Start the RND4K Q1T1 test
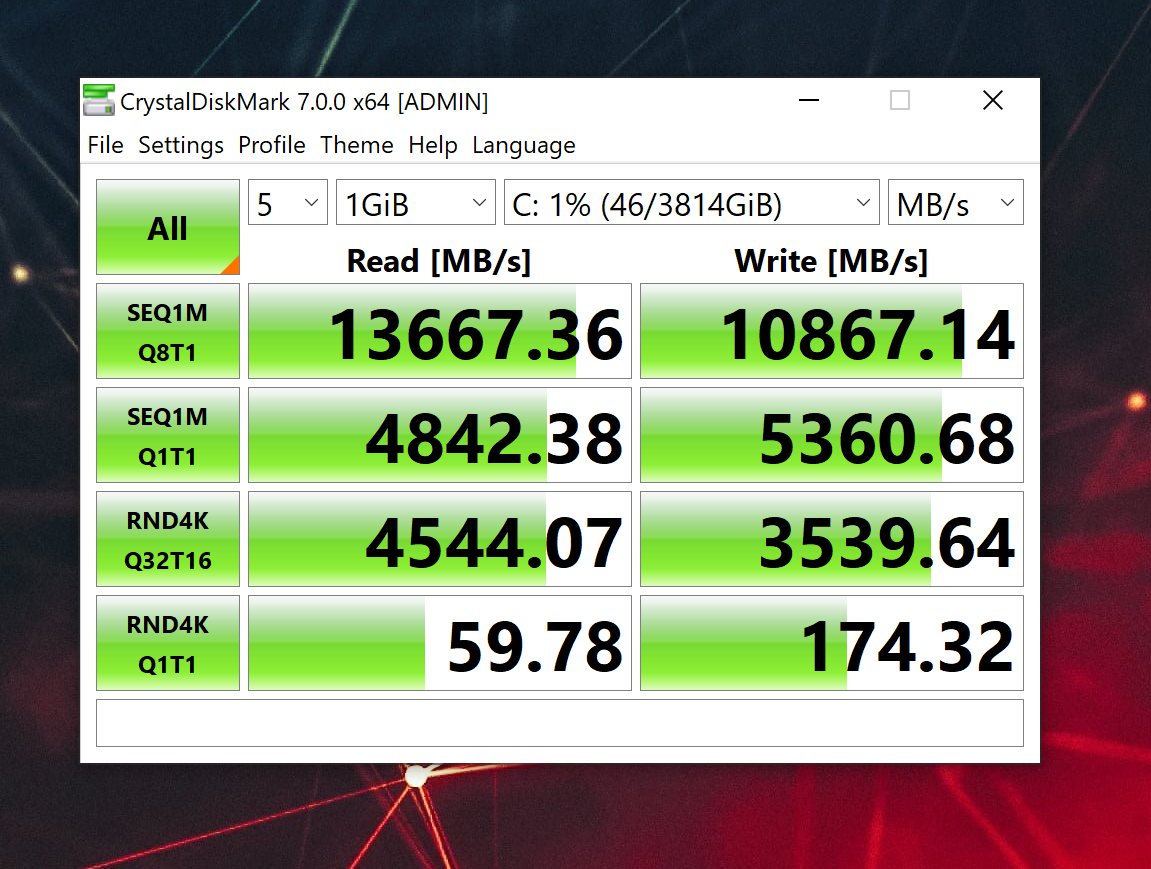This screenshot has width=1151, height=869. 167,644
